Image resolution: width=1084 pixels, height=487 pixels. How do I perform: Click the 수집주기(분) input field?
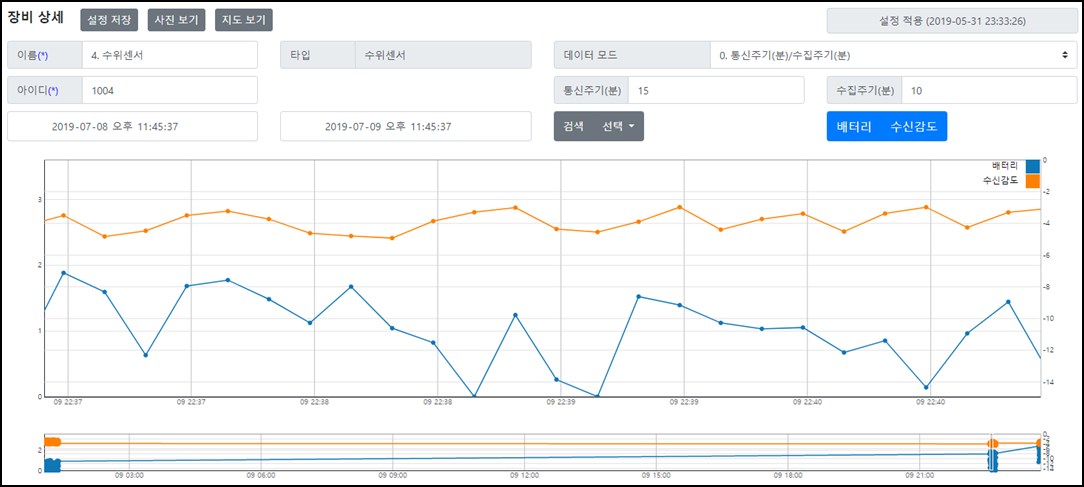point(989,90)
